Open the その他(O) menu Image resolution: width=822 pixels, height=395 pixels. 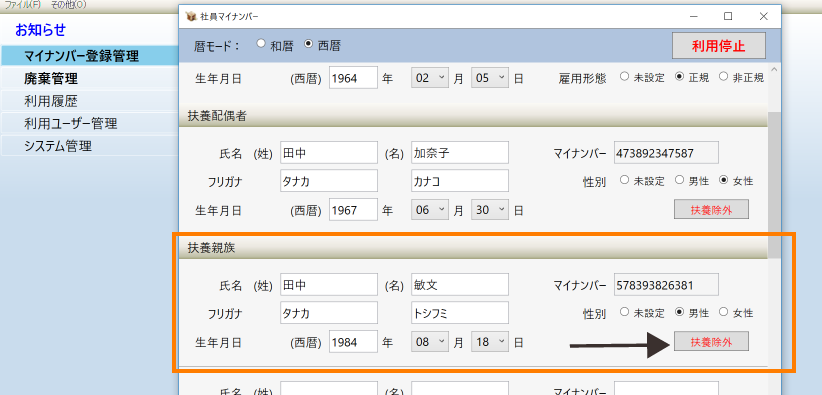pos(69,5)
